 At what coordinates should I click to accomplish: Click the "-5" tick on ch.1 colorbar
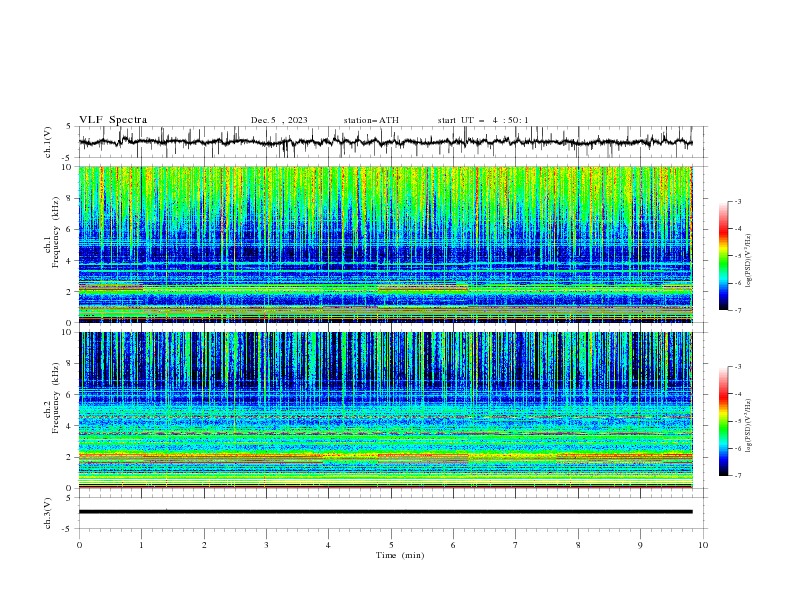[x=737, y=256]
